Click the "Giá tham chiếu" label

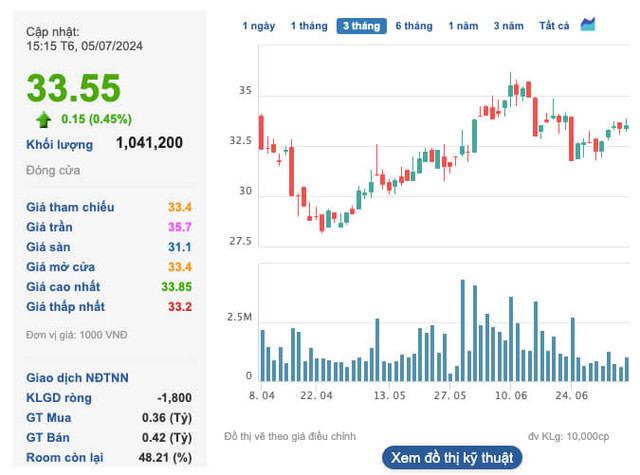(70, 207)
